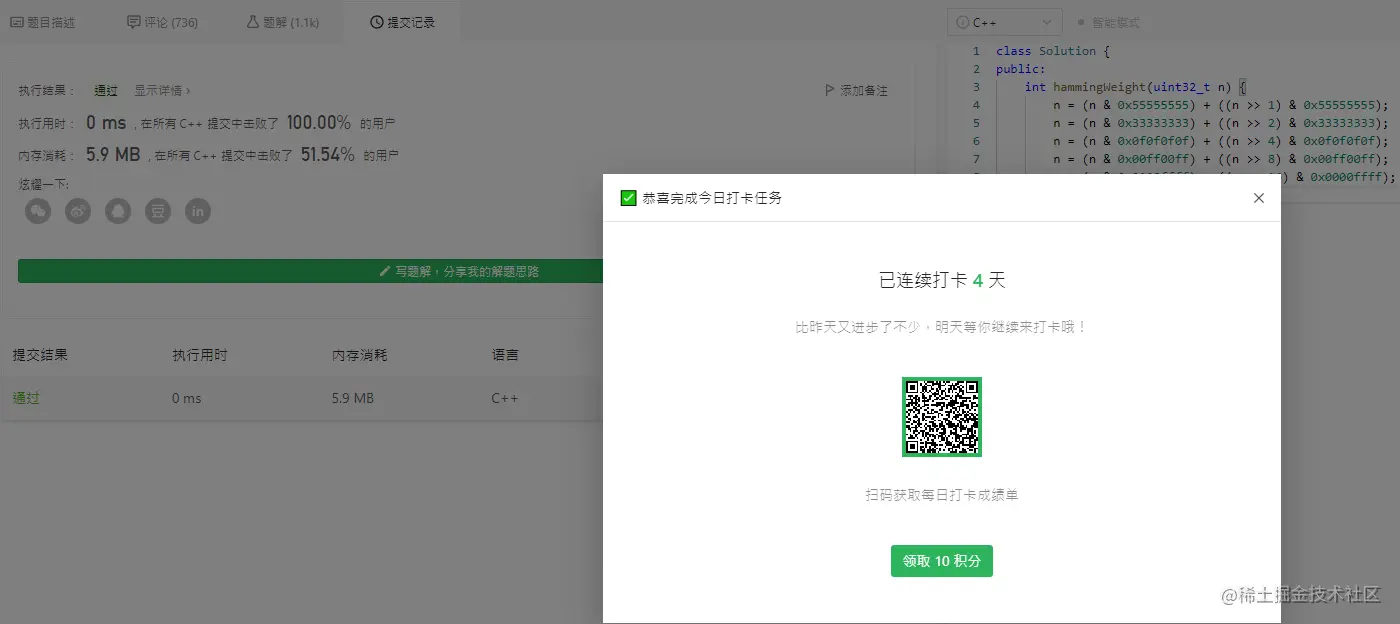Viewport: 1400px width, 624px height.
Task: Share result via LinkedIn icon
Action: 198,211
